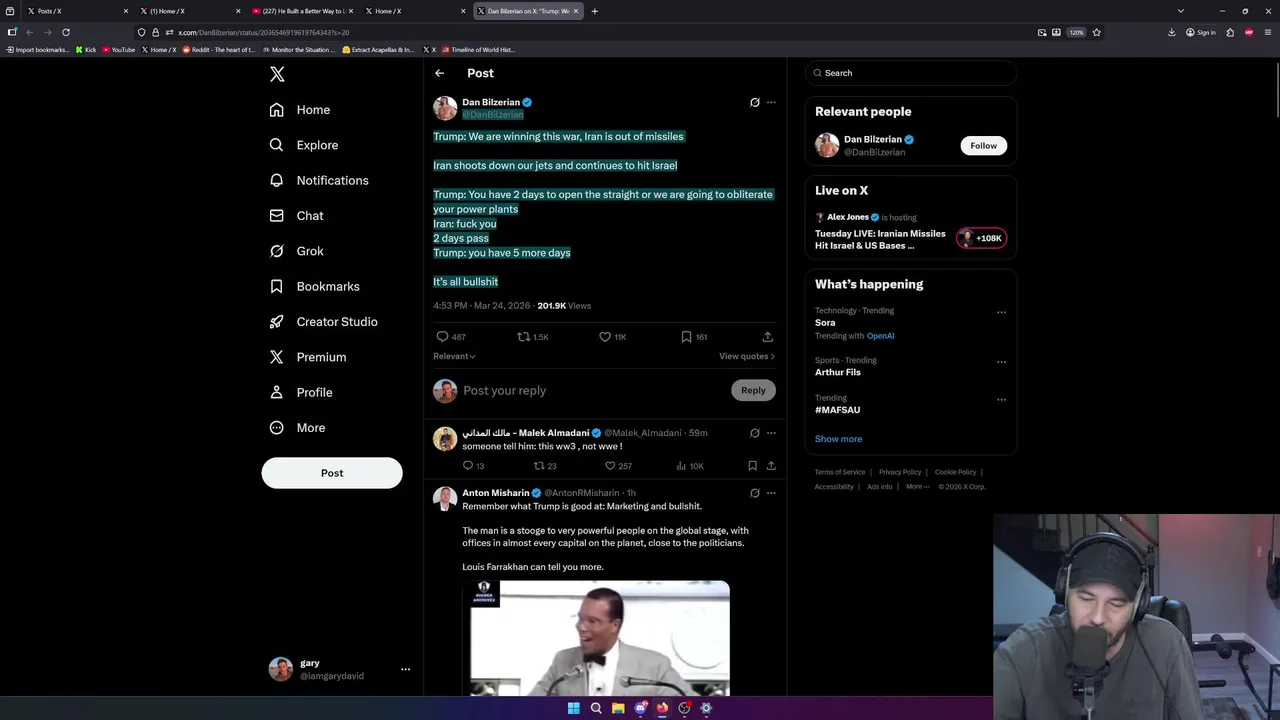Open a new browser tab
The image size is (1280, 720).
click(x=594, y=11)
